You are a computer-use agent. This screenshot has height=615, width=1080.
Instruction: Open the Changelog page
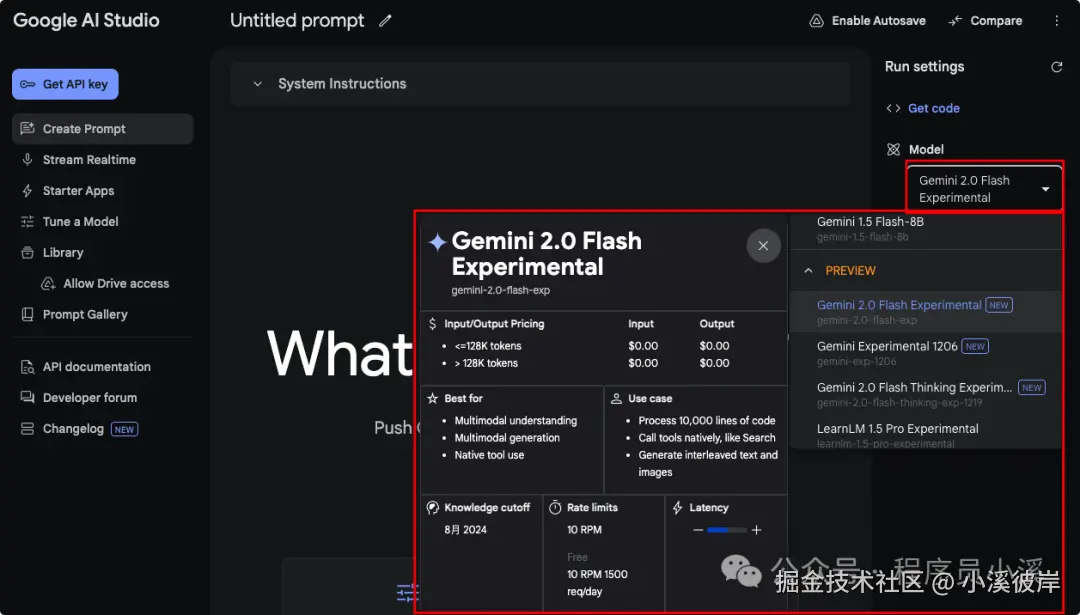(103, 429)
